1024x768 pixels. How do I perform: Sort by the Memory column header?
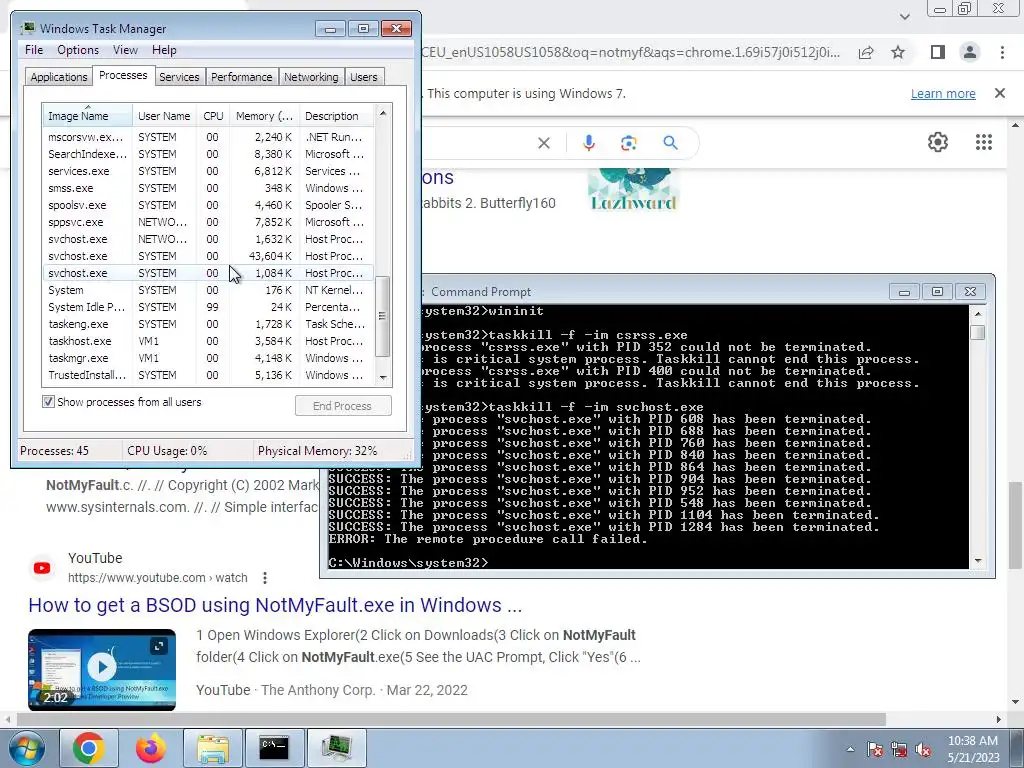pyautogui.click(x=264, y=116)
